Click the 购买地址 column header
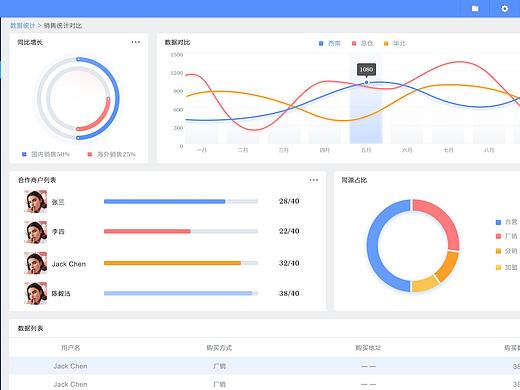 pos(368,348)
